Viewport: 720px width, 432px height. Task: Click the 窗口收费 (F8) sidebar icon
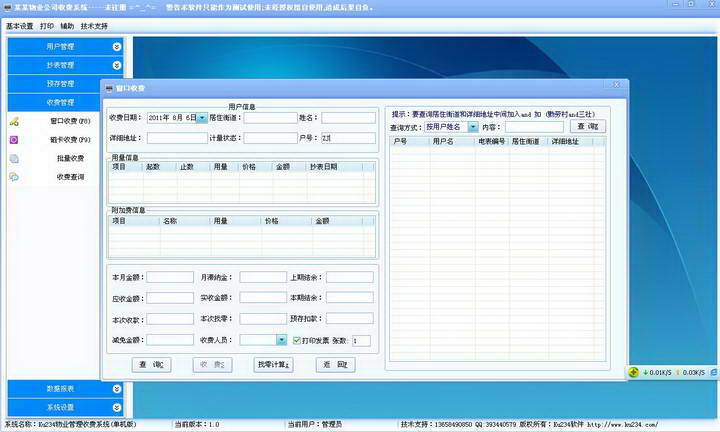pyautogui.click(x=14, y=121)
